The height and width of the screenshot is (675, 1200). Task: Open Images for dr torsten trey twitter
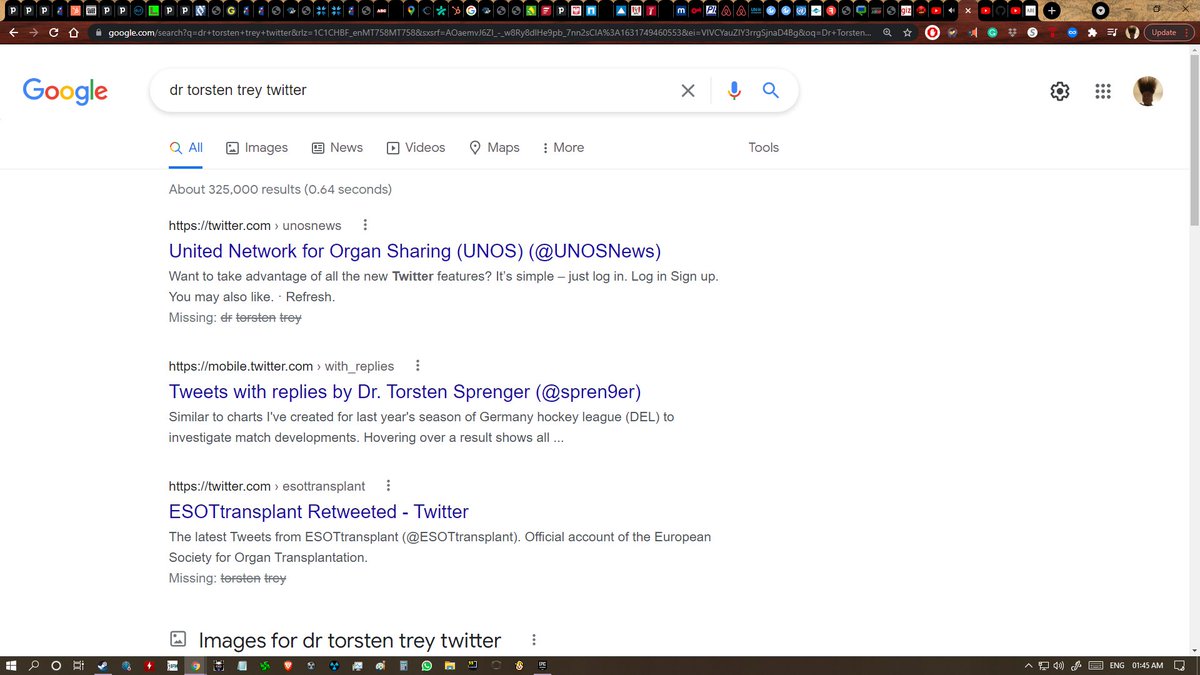(350, 640)
